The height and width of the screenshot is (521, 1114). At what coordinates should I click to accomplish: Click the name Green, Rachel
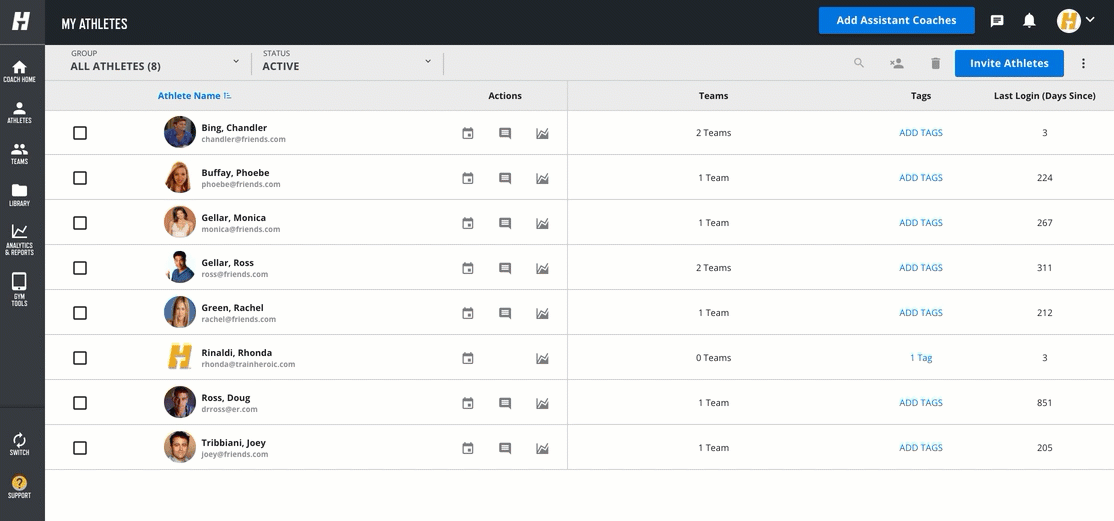(x=232, y=308)
